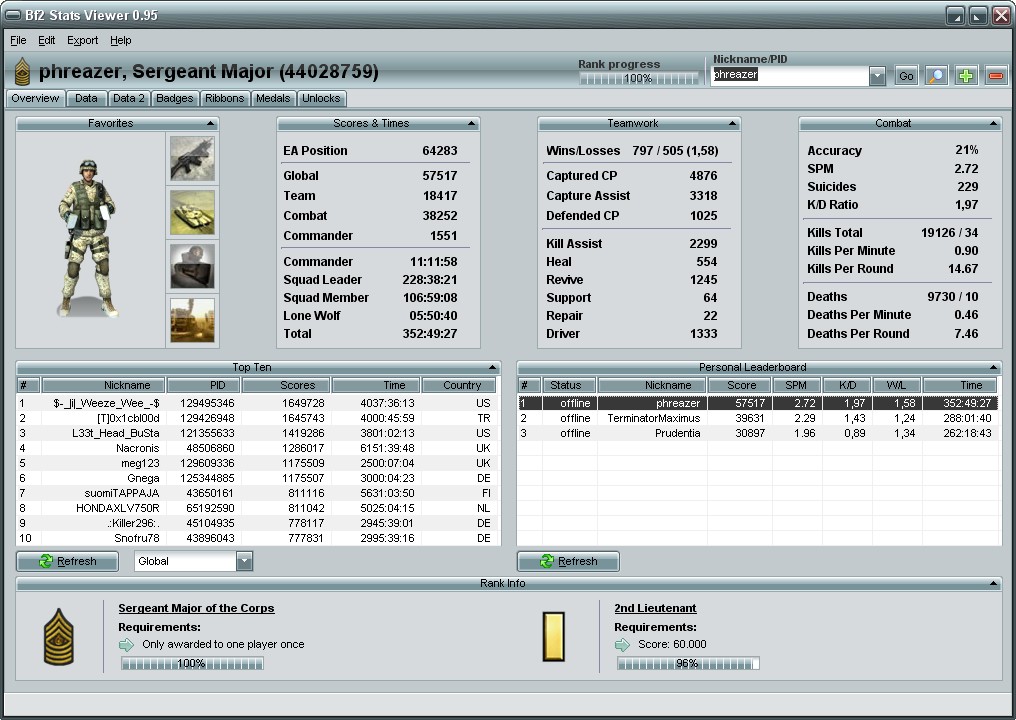Click the green plus add player icon
Screen dimensions: 1016x720
coord(966,76)
